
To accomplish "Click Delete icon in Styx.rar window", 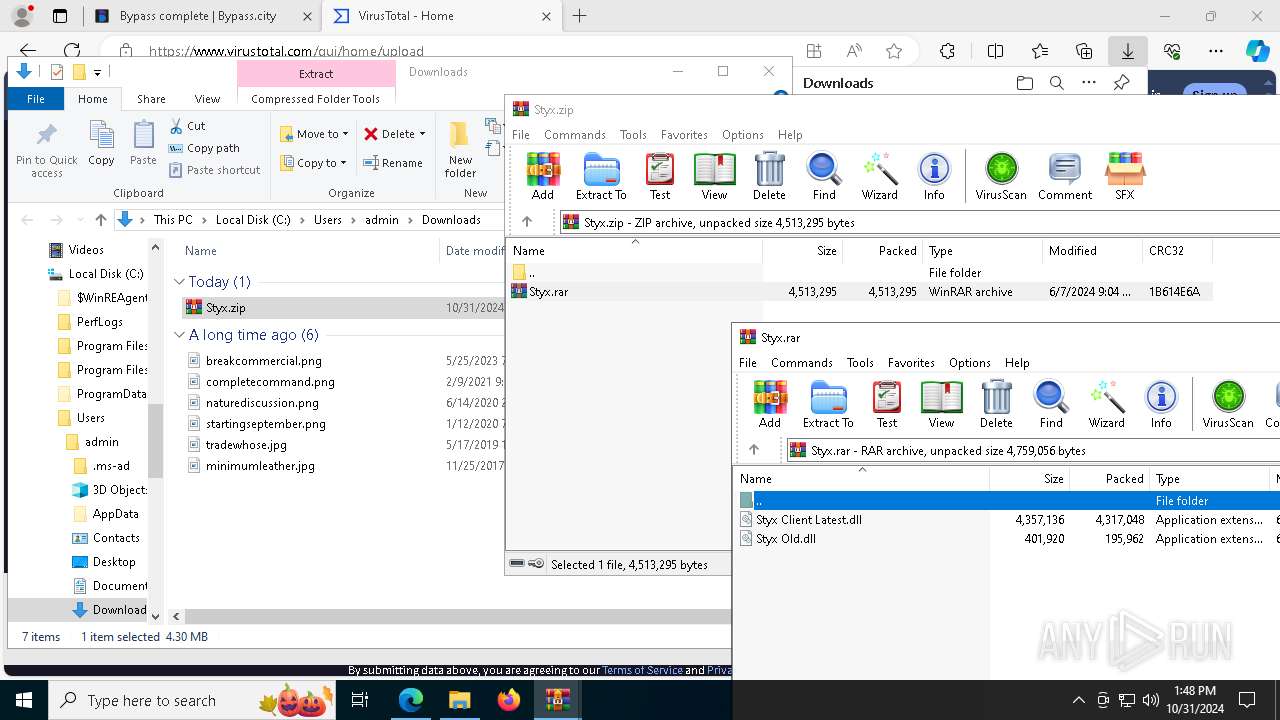I will (x=996, y=405).
